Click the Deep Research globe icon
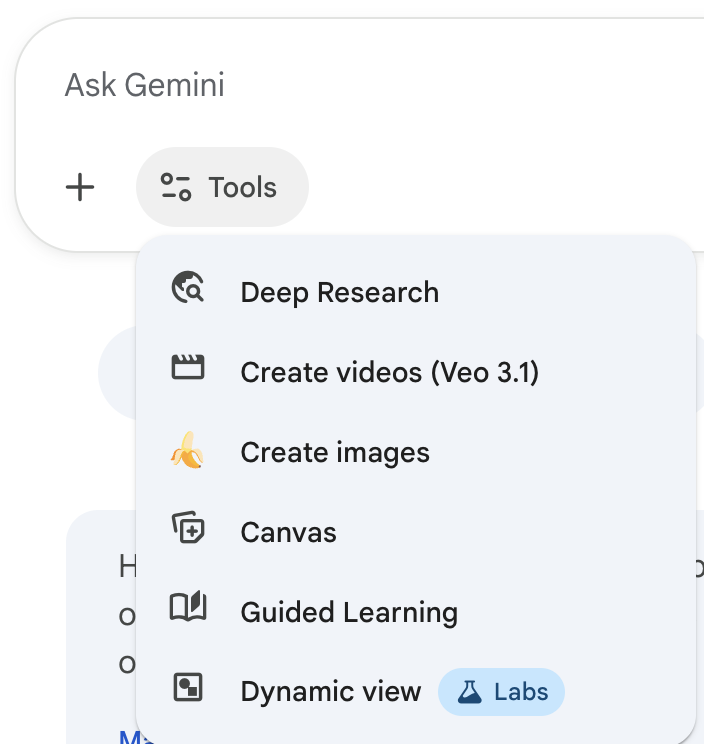The image size is (704, 744). [x=188, y=288]
